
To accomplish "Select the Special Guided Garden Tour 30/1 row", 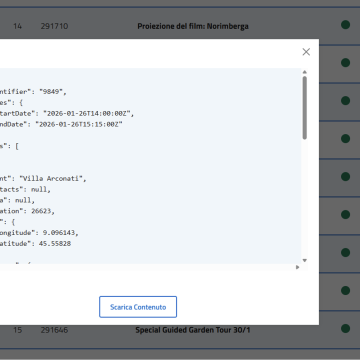I will (x=180, y=330).
